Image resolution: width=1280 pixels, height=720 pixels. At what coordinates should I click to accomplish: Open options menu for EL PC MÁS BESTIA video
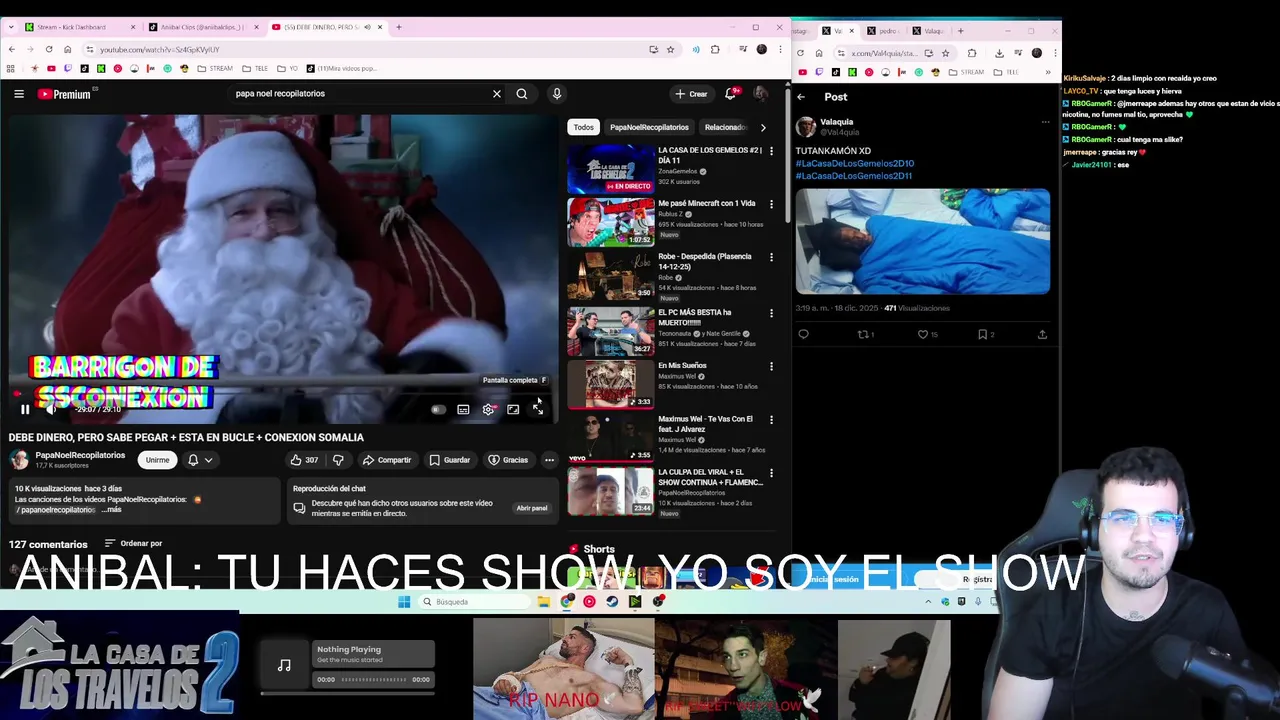pos(771,313)
